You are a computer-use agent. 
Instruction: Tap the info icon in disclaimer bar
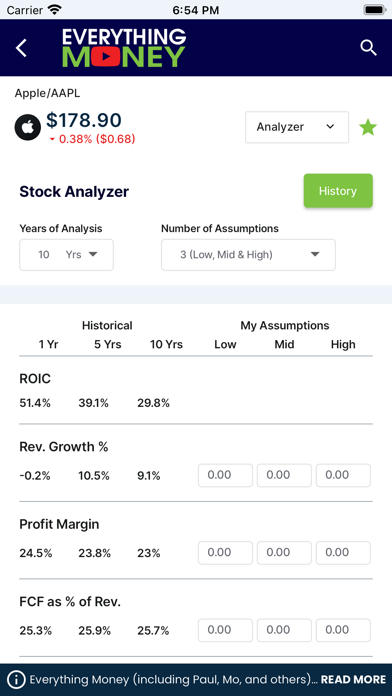(16, 679)
